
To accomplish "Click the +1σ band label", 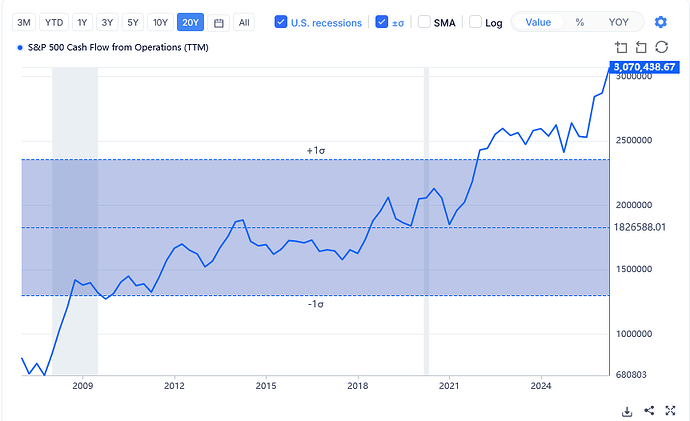I will pos(316,150).
